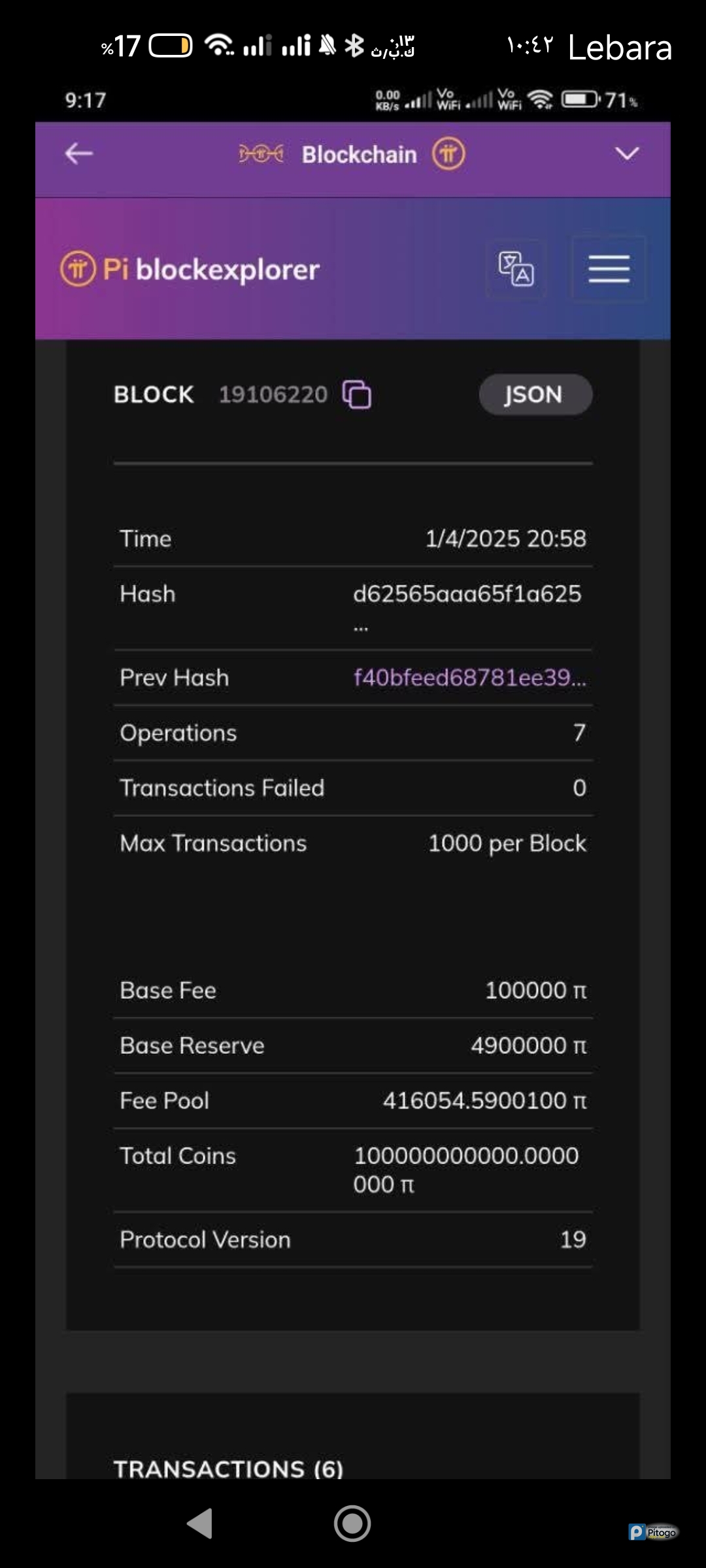Image resolution: width=706 pixels, height=1568 pixels.
Task: Select the block hash d62565aaa65f1a625 value
Action: coord(467,594)
